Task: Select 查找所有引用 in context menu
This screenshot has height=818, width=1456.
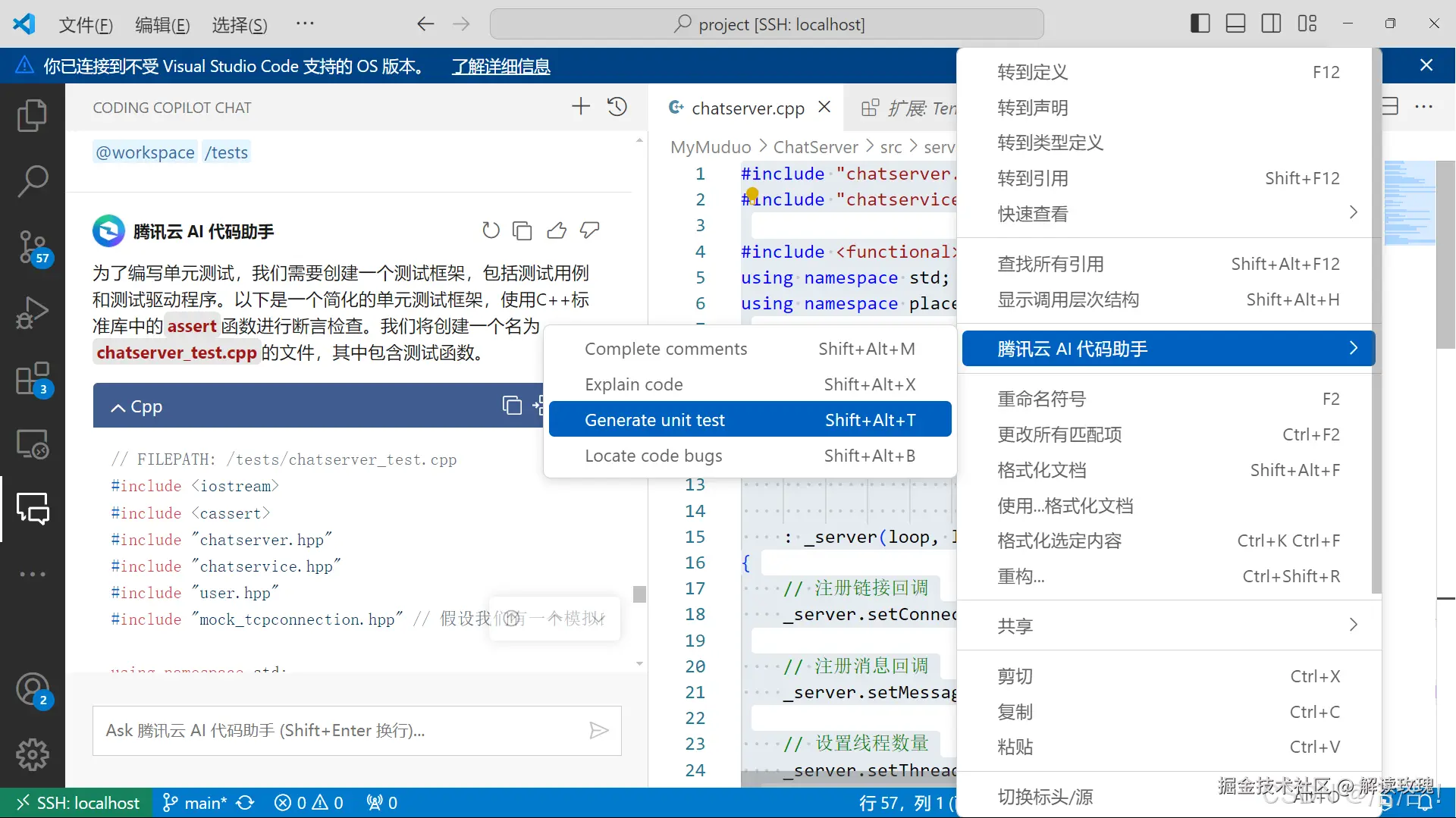Action: pyautogui.click(x=1169, y=264)
